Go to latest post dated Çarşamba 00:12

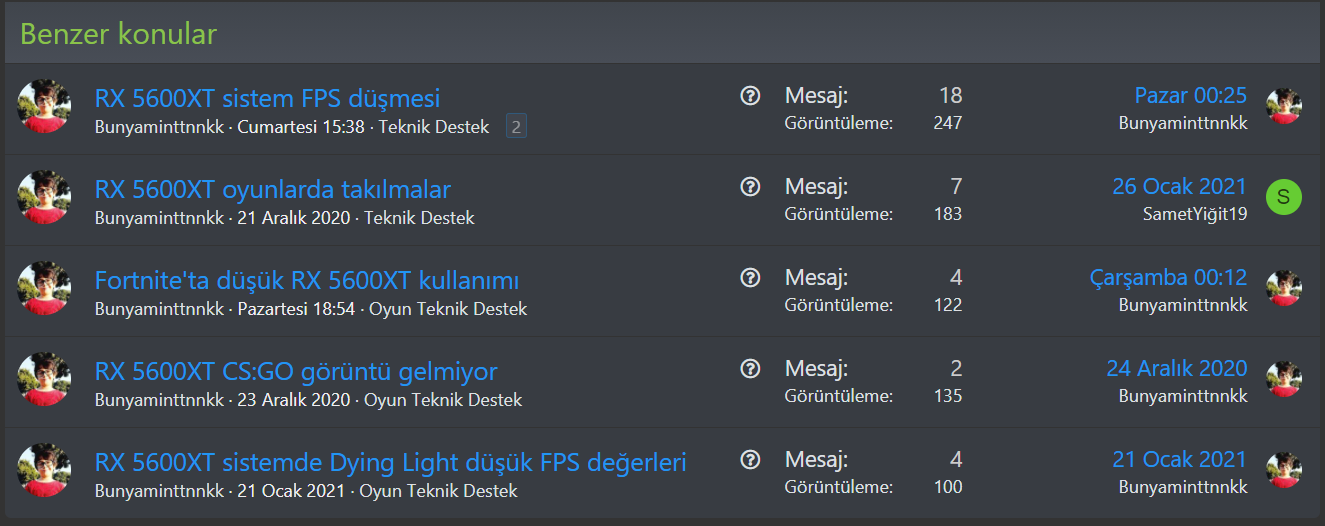(1168, 277)
